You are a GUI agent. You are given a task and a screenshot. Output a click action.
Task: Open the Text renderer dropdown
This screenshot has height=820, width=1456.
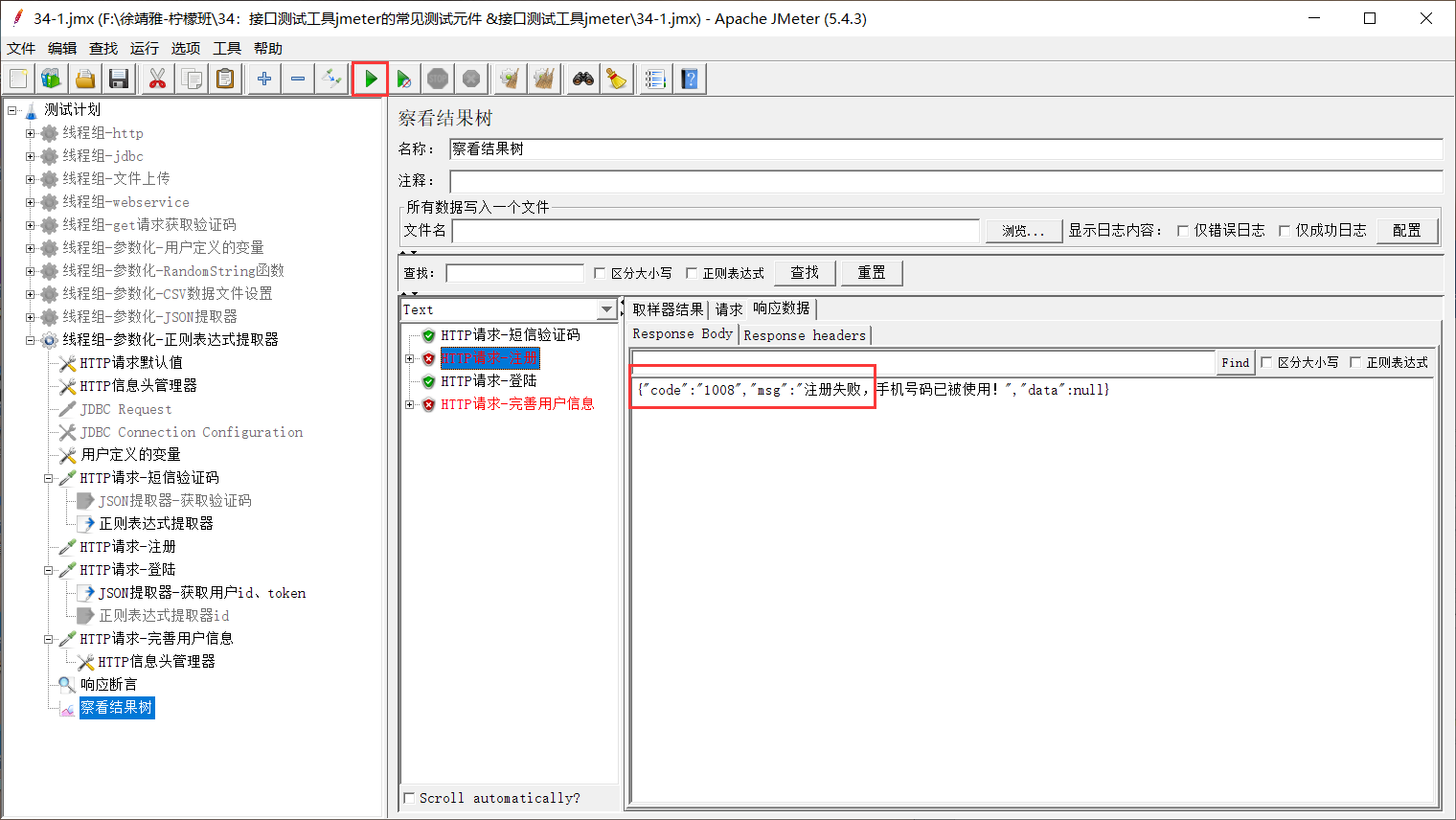(x=606, y=309)
